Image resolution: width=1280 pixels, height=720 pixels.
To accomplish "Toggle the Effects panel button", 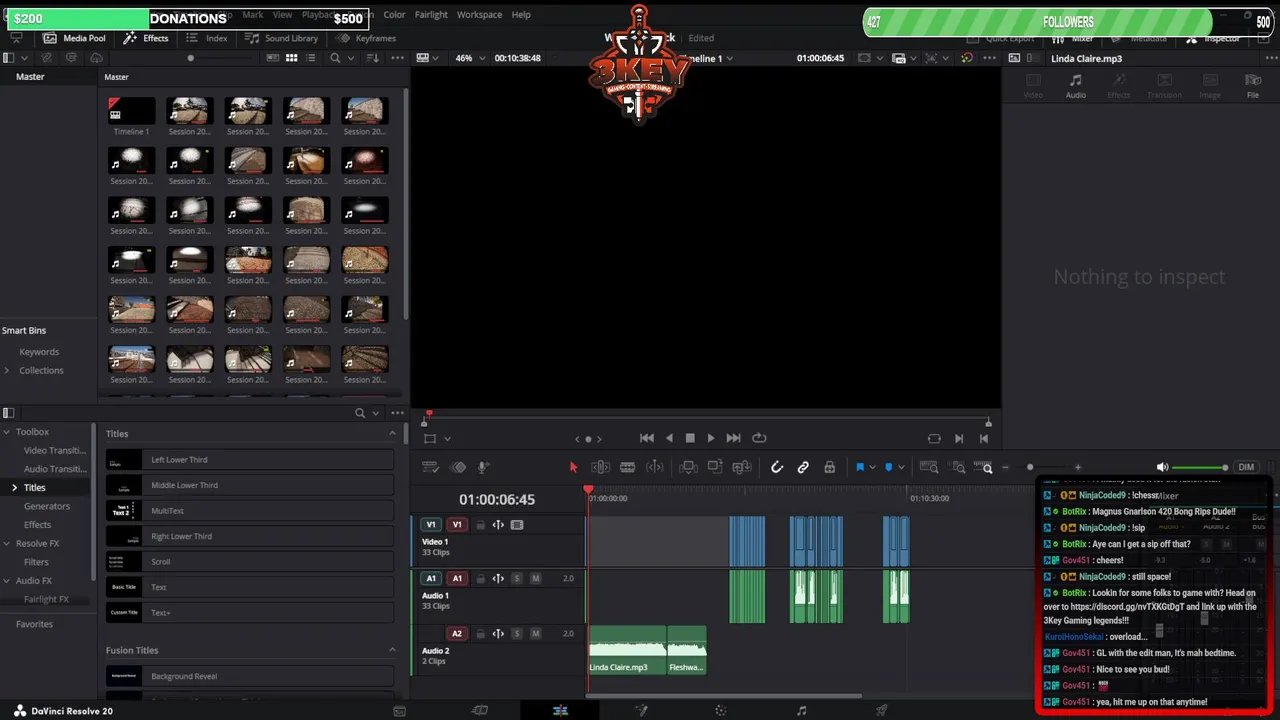I will (x=147, y=38).
